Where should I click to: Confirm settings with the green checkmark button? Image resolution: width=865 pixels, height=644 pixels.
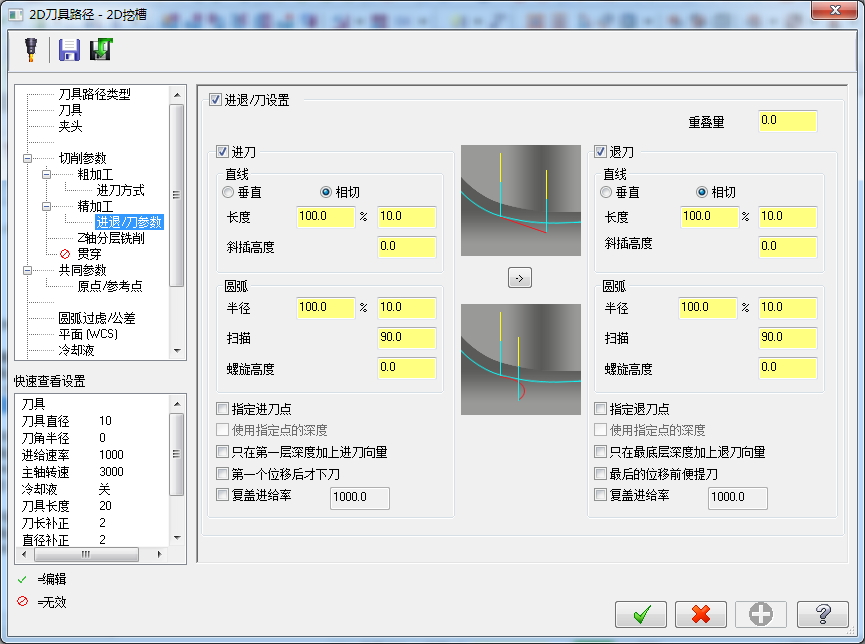(x=641, y=614)
